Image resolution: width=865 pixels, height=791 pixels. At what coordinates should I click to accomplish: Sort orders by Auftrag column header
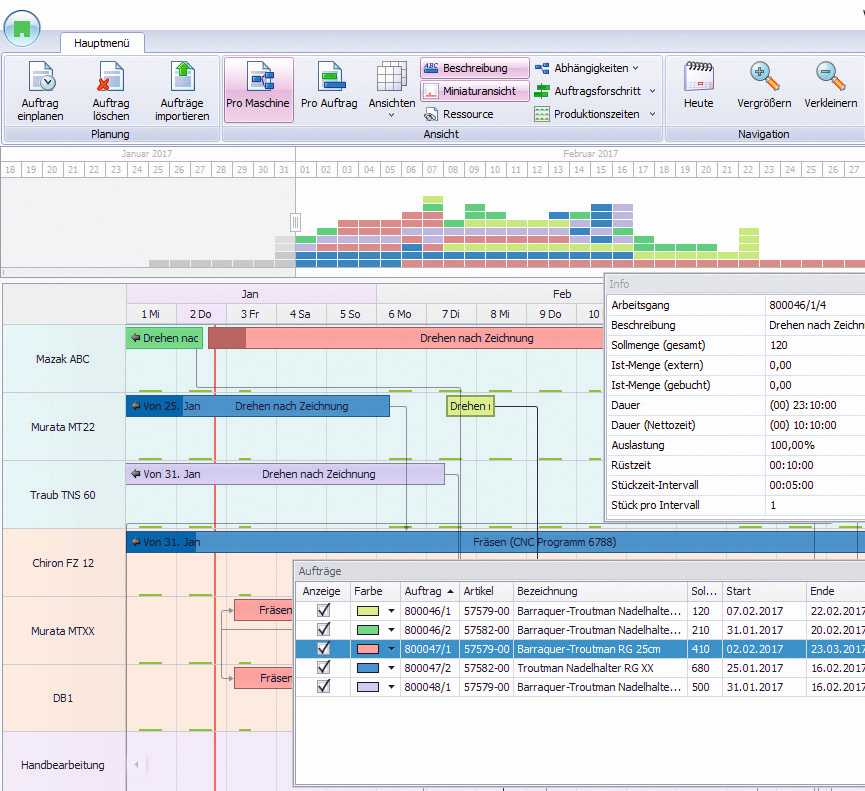(x=428, y=591)
